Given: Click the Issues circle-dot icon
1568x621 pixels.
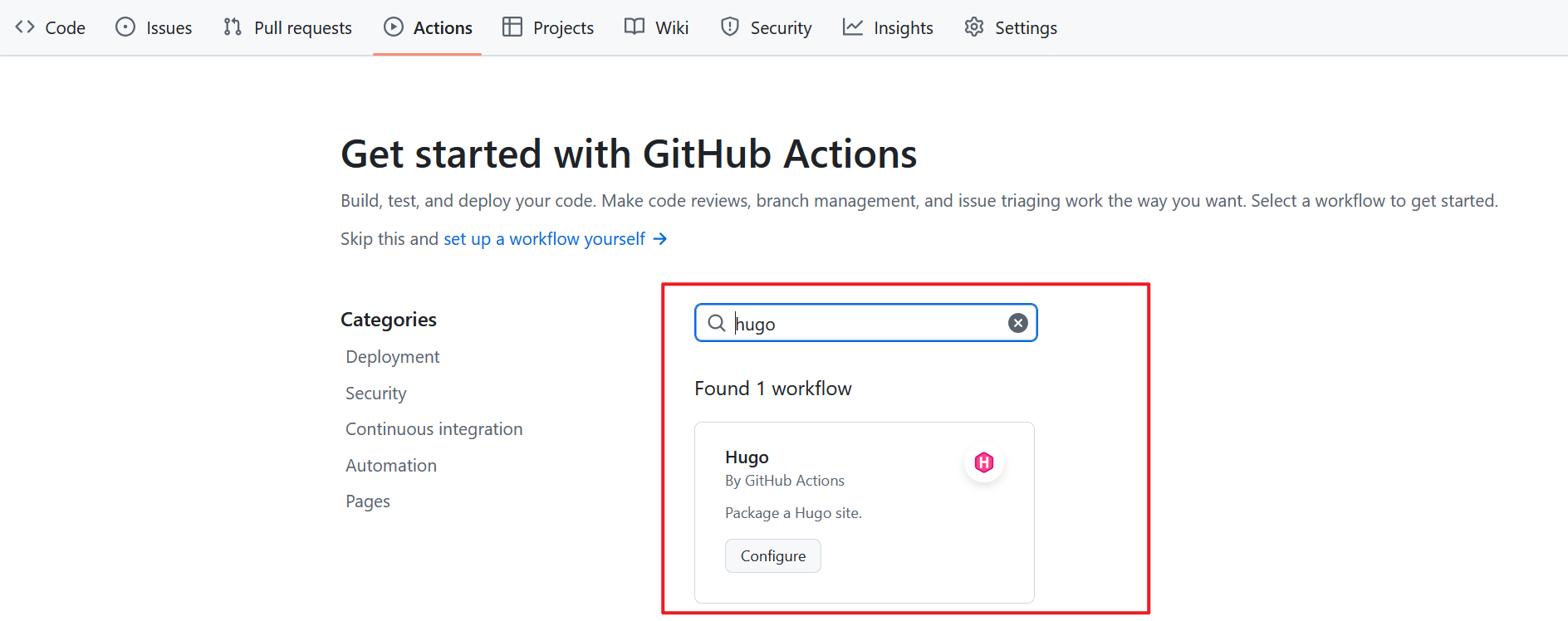Looking at the screenshot, I should point(125,27).
